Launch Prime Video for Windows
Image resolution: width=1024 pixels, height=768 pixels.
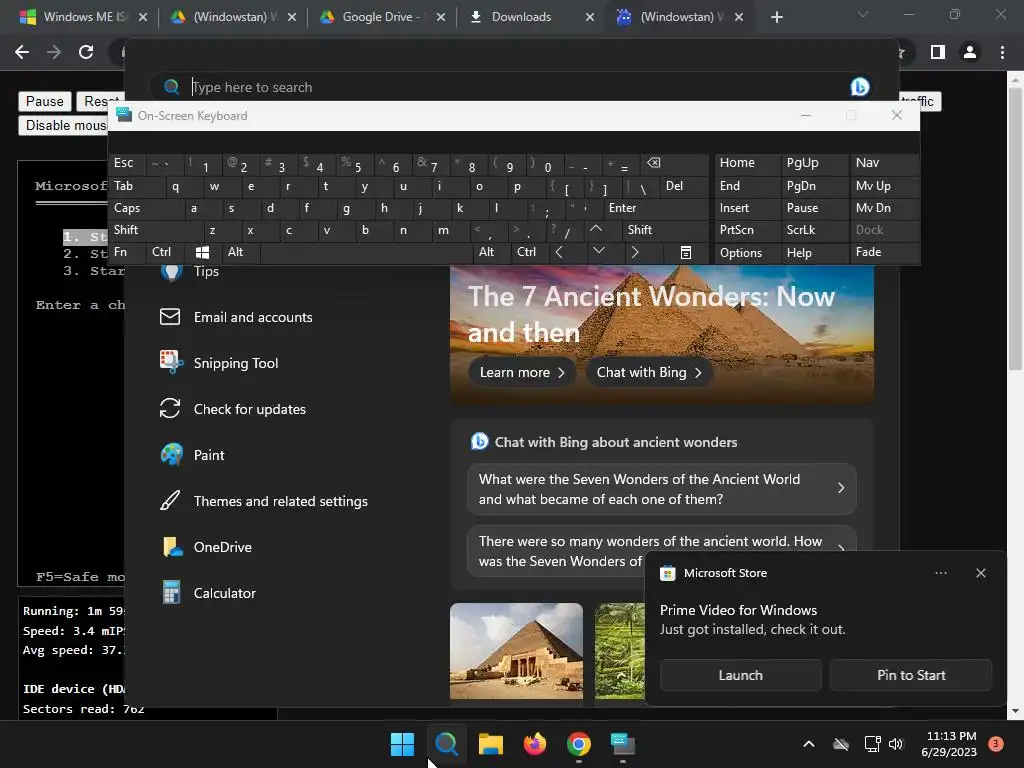[741, 675]
